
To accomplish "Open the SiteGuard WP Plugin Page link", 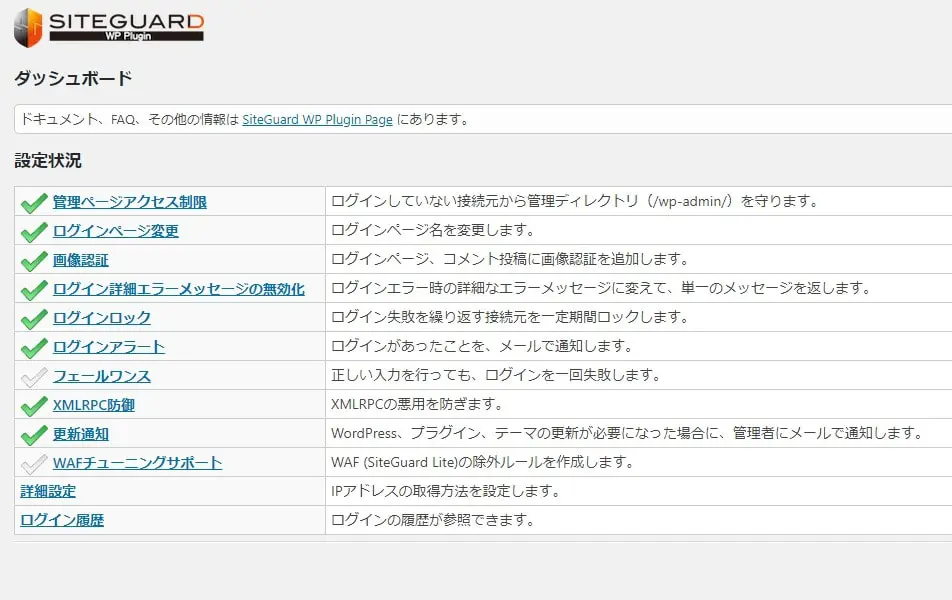I will pos(318,120).
